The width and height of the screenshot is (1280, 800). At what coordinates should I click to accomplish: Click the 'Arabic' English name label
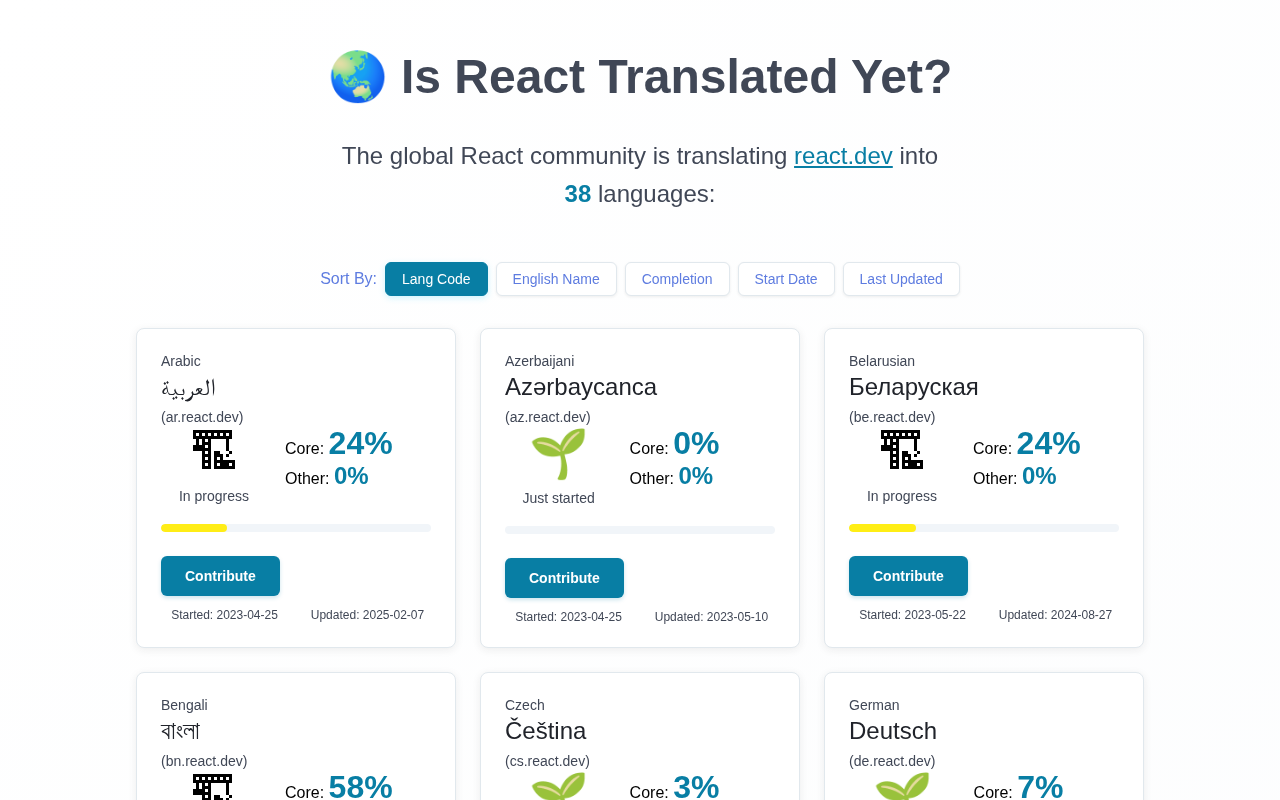click(181, 361)
